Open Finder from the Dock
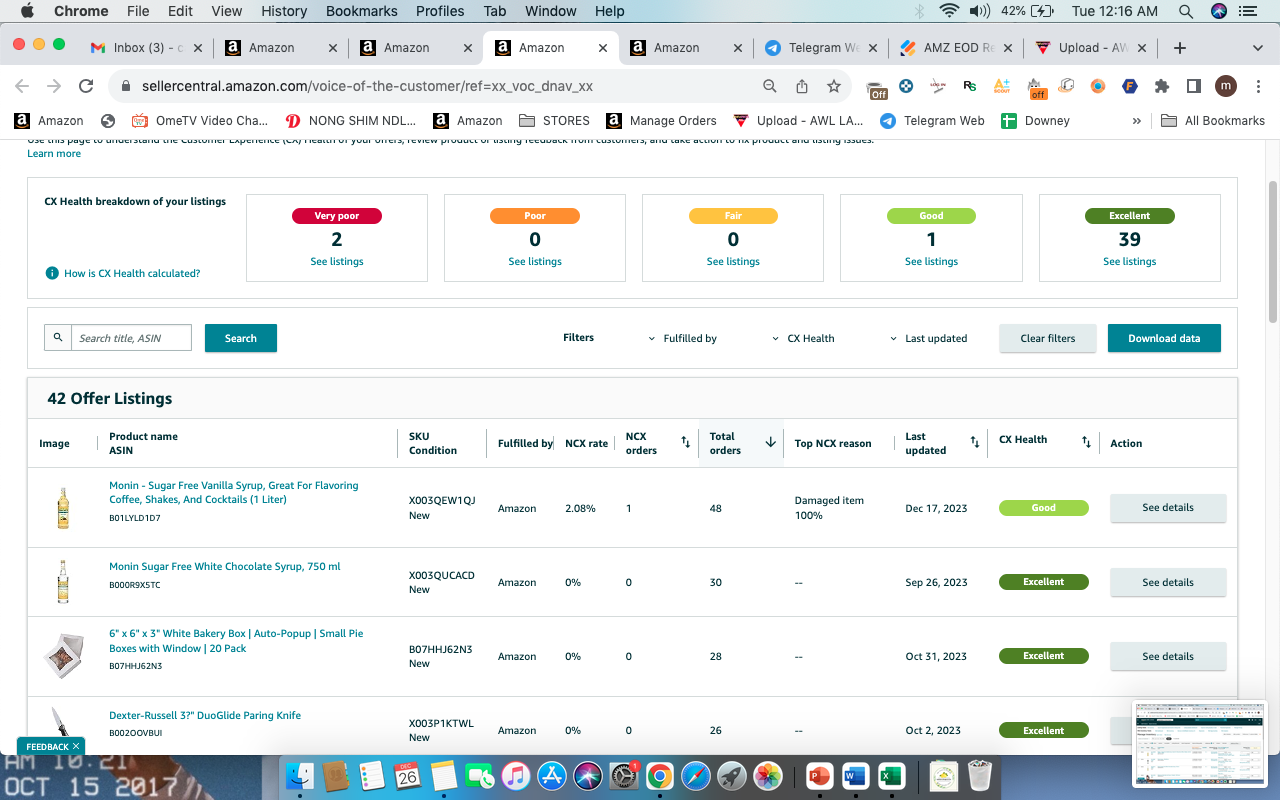The width and height of the screenshot is (1280, 800). coord(300,776)
